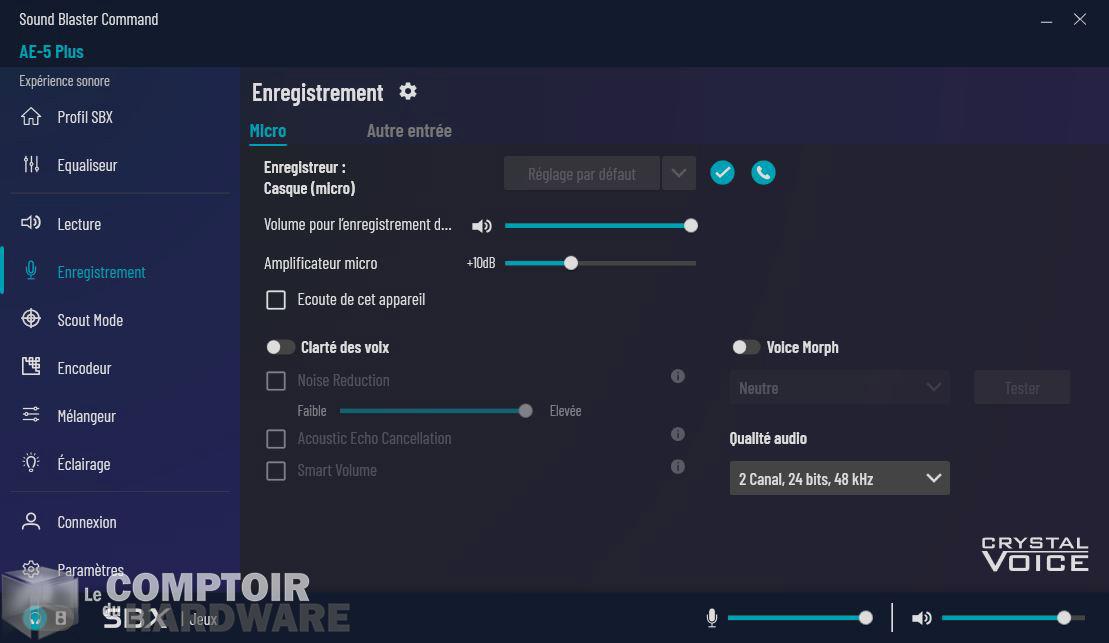Click the Encodeur icon in the sidebar
The height and width of the screenshot is (643, 1109).
pyautogui.click(x=31, y=366)
